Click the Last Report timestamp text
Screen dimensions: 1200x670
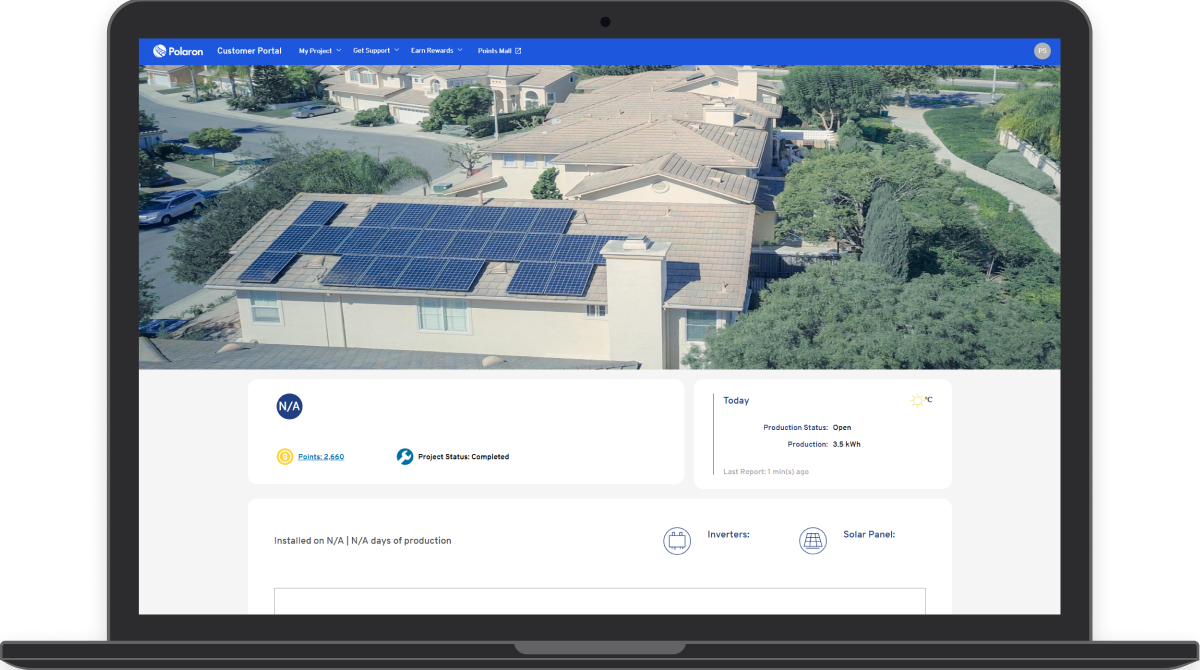(766, 471)
